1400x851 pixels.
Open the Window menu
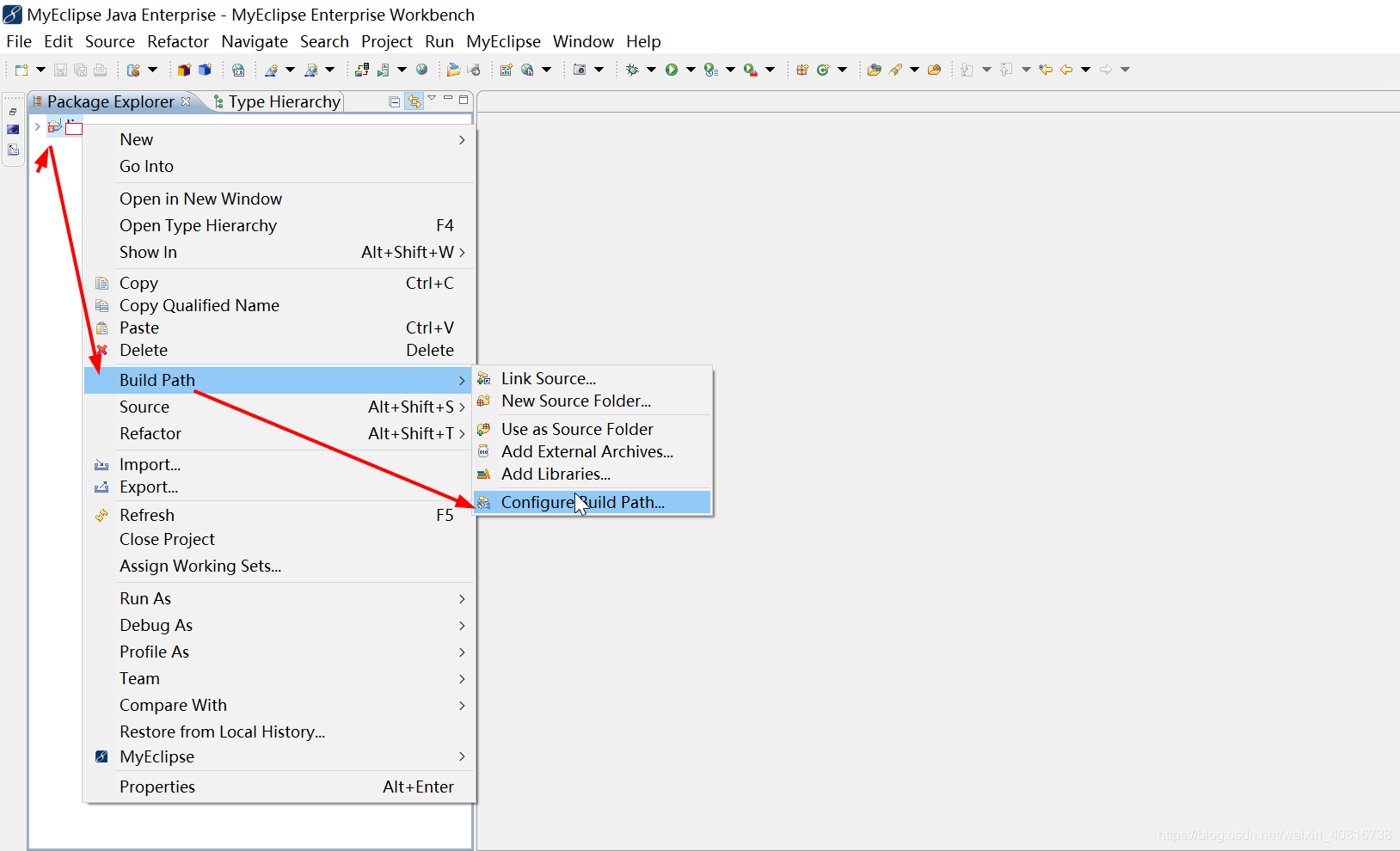583,41
